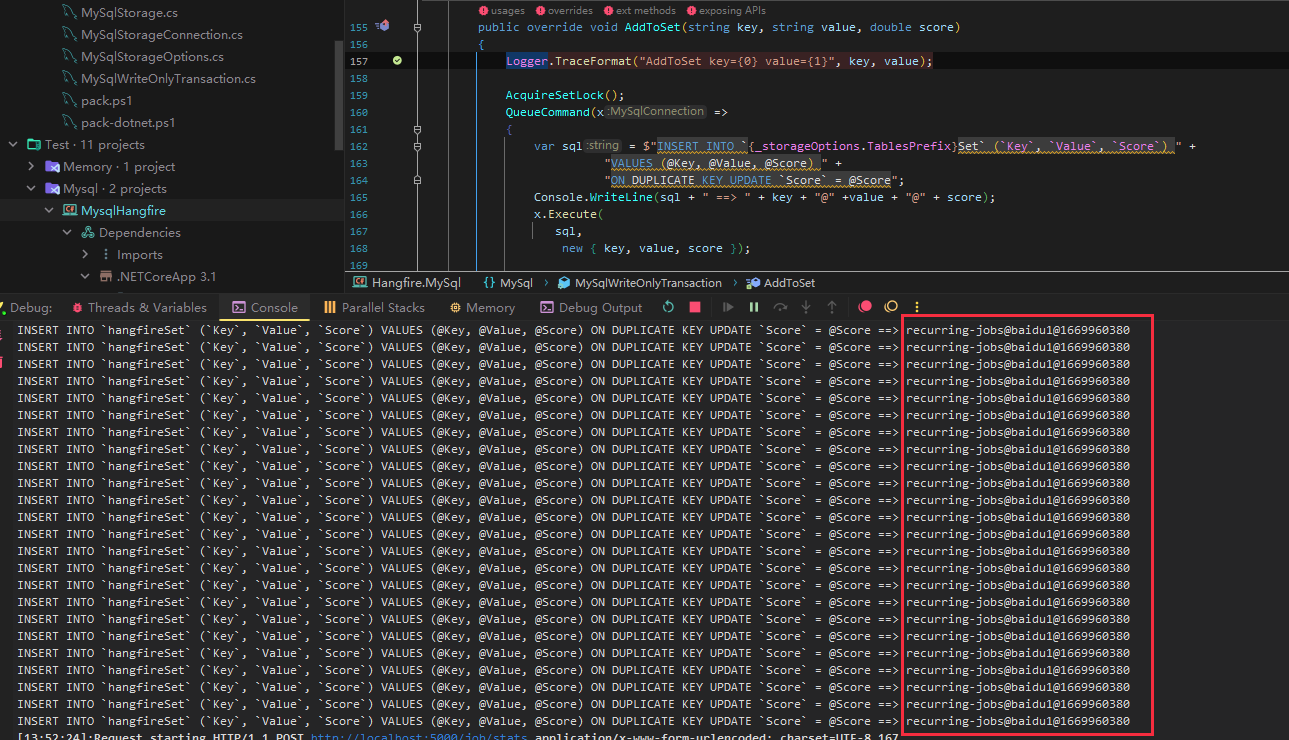Collapse the lambda fold marker at line 161
Screen dimensions: 1289x740
415,129
